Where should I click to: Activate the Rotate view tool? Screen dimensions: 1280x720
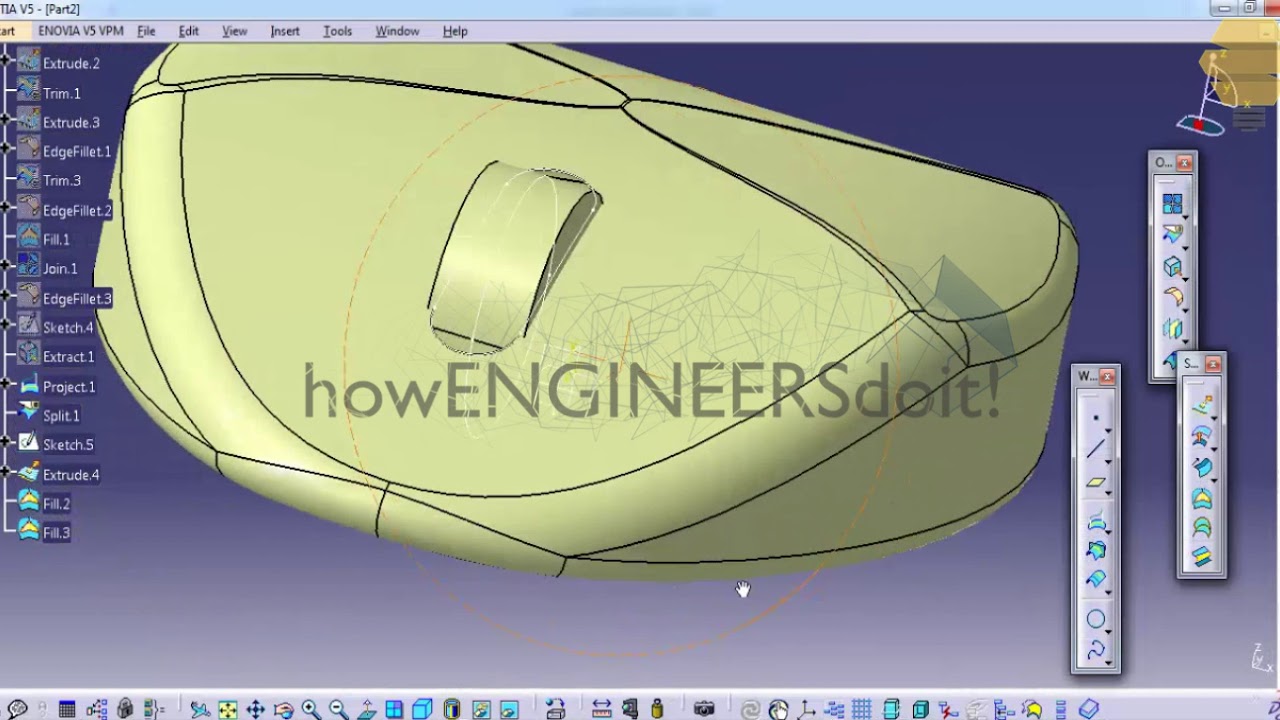point(284,709)
